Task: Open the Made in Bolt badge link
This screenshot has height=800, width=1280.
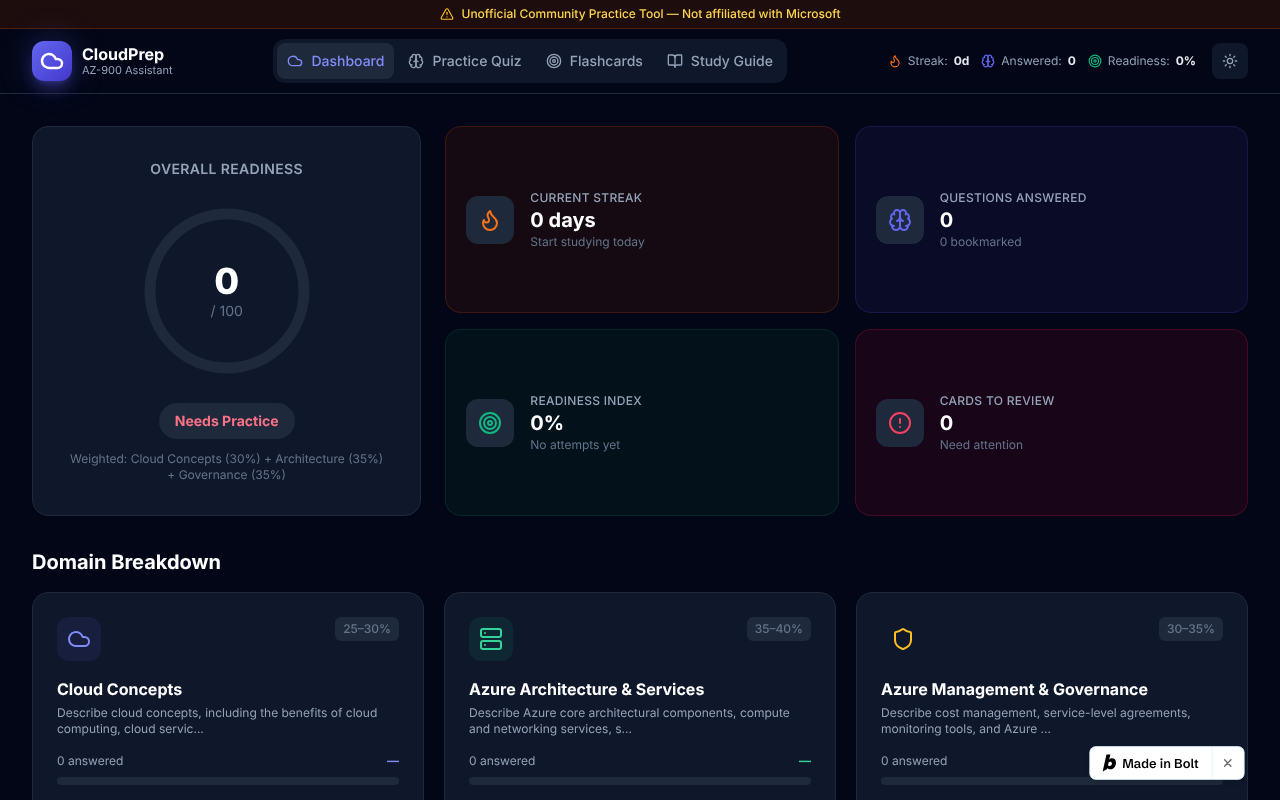Action: click(1150, 763)
